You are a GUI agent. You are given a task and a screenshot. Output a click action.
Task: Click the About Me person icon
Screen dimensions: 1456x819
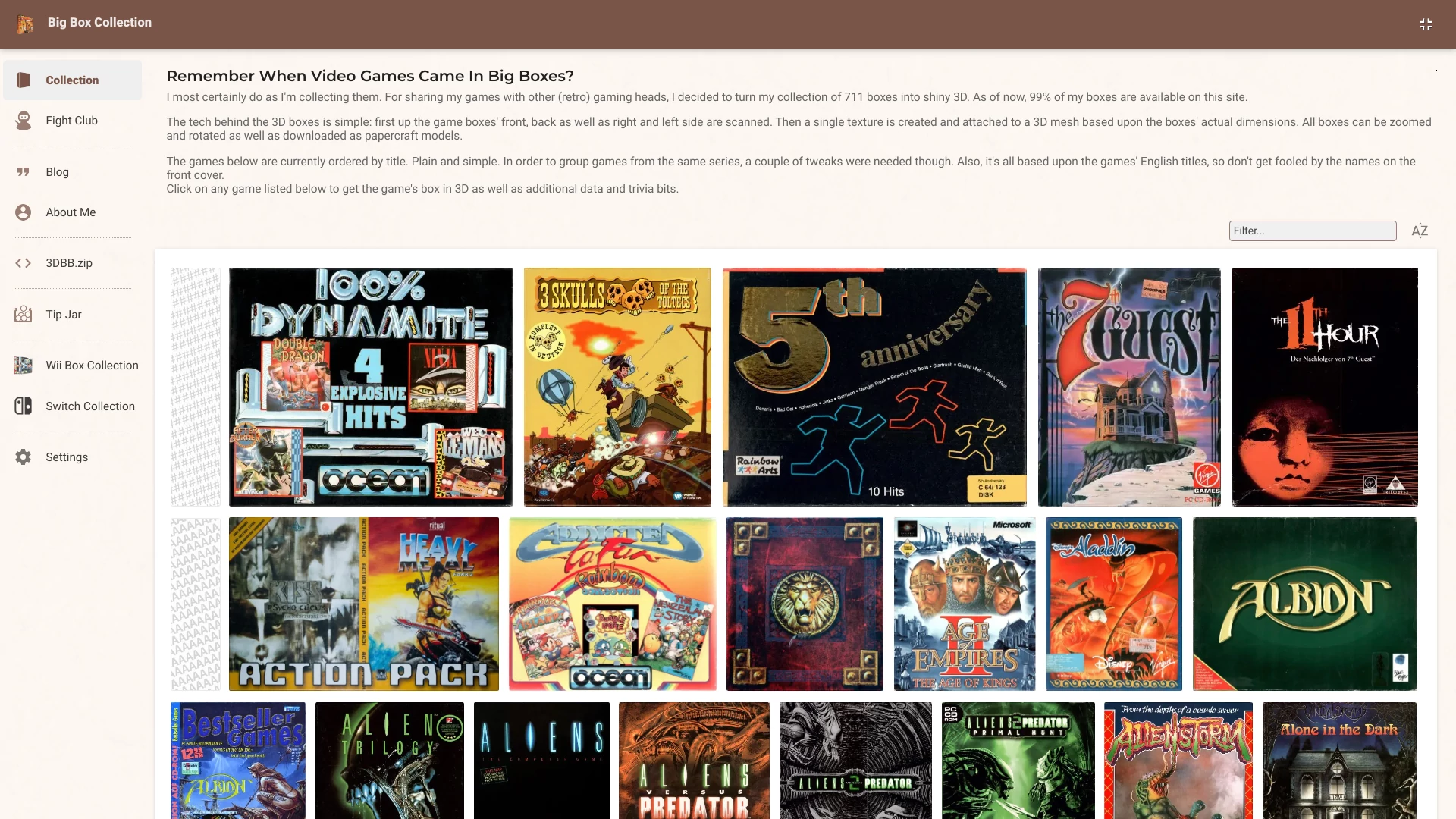(x=24, y=212)
